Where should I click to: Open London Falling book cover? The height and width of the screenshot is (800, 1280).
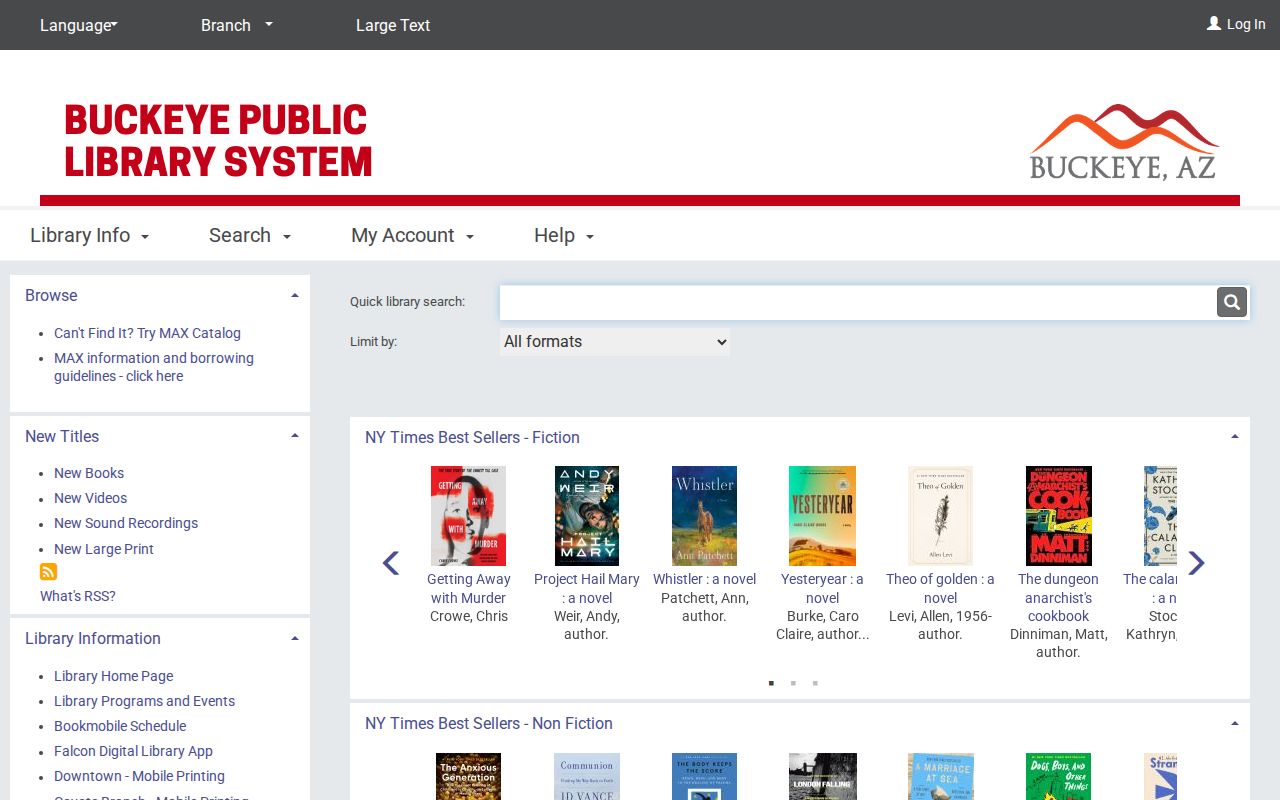(x=822, y=777)
